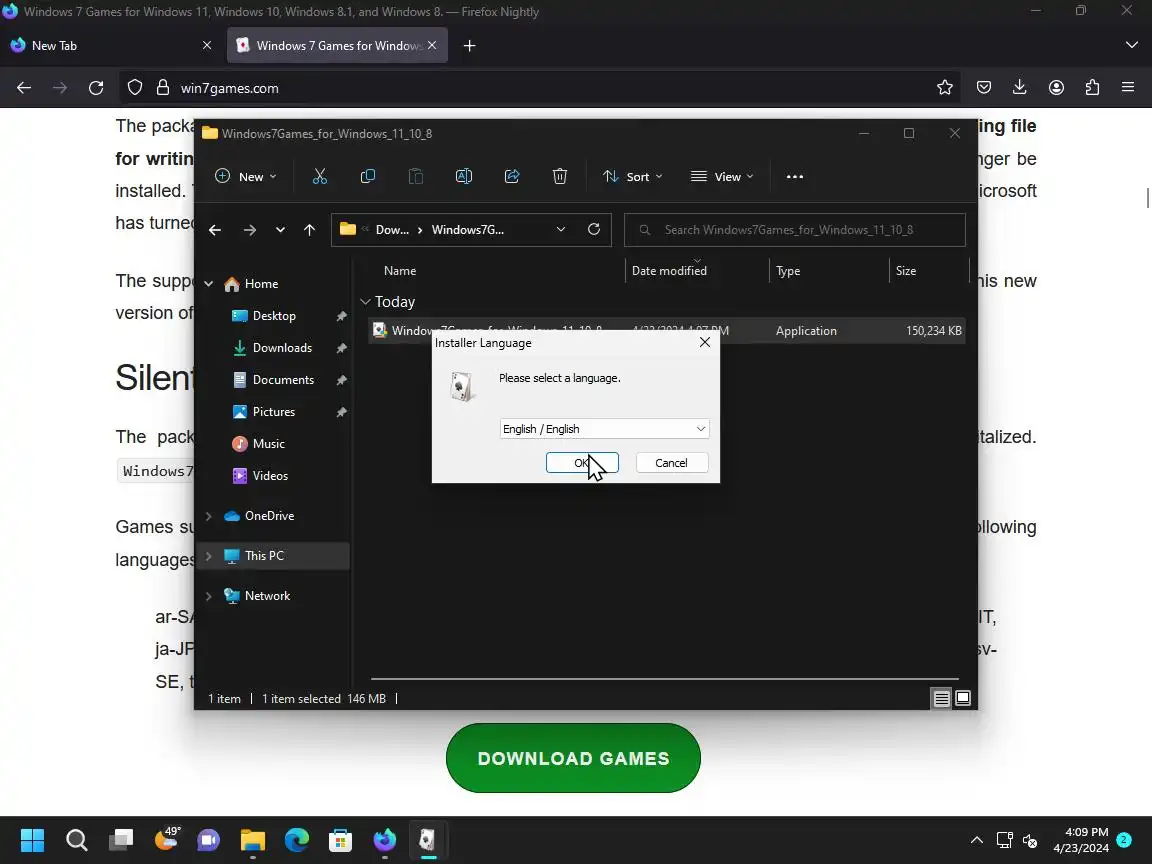Collapse the Today group

[365, 302]
